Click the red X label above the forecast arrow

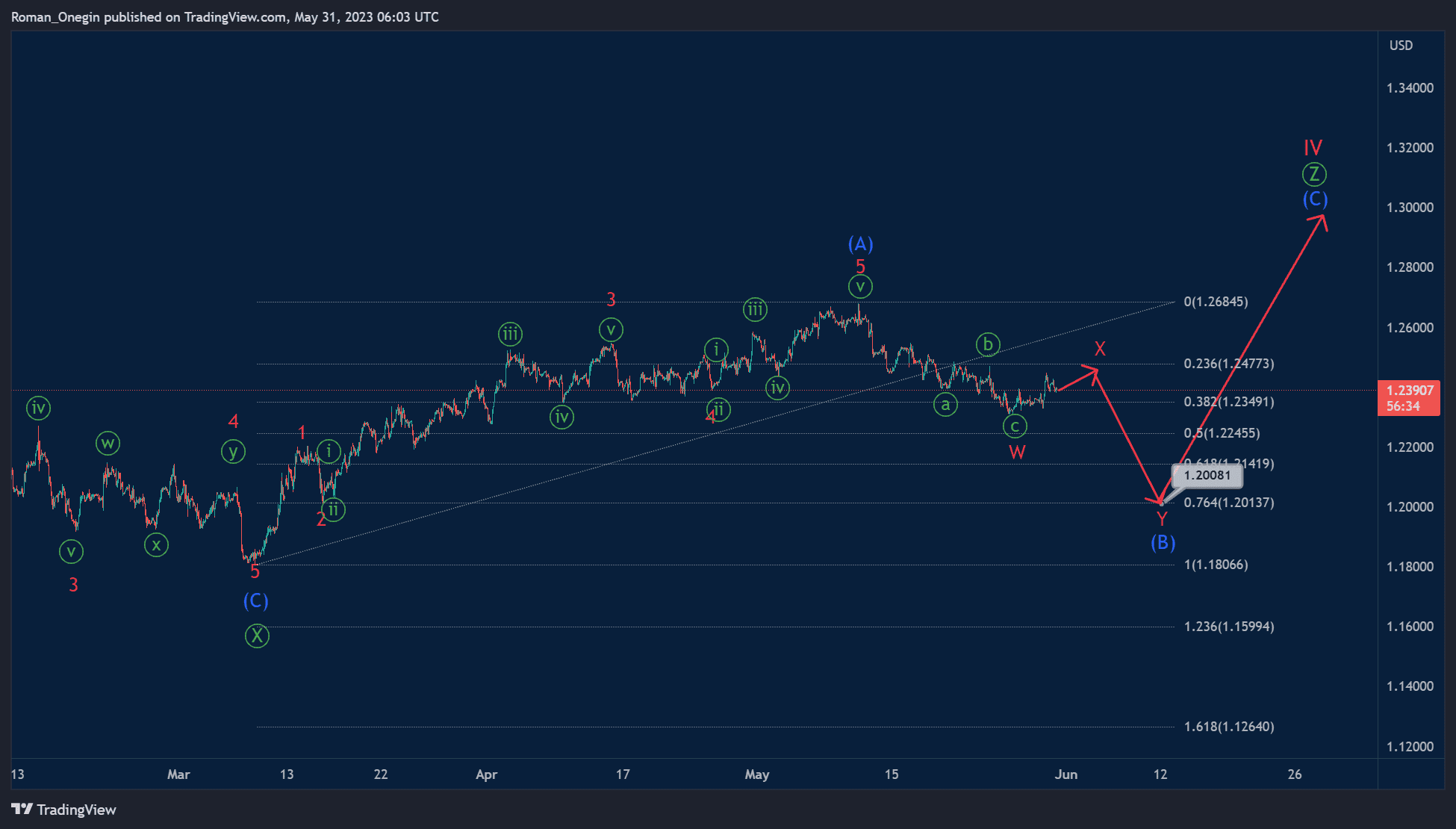click(x=1100, y=349)
